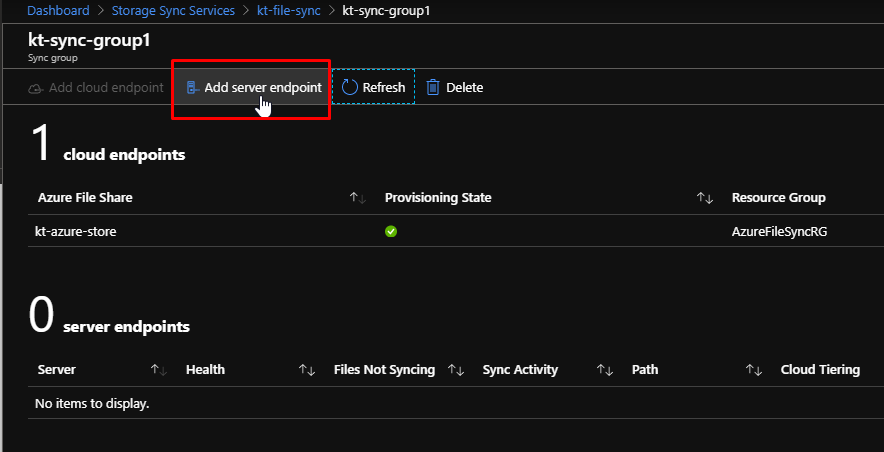This screenshot has width=884, height=452.
Task: Click the server endpoints heading
Action: click(126, 327)
